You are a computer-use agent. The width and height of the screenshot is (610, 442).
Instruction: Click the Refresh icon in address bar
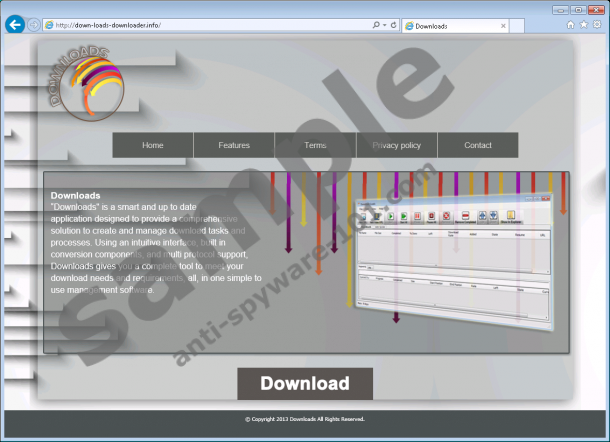[x=393, y=24]
